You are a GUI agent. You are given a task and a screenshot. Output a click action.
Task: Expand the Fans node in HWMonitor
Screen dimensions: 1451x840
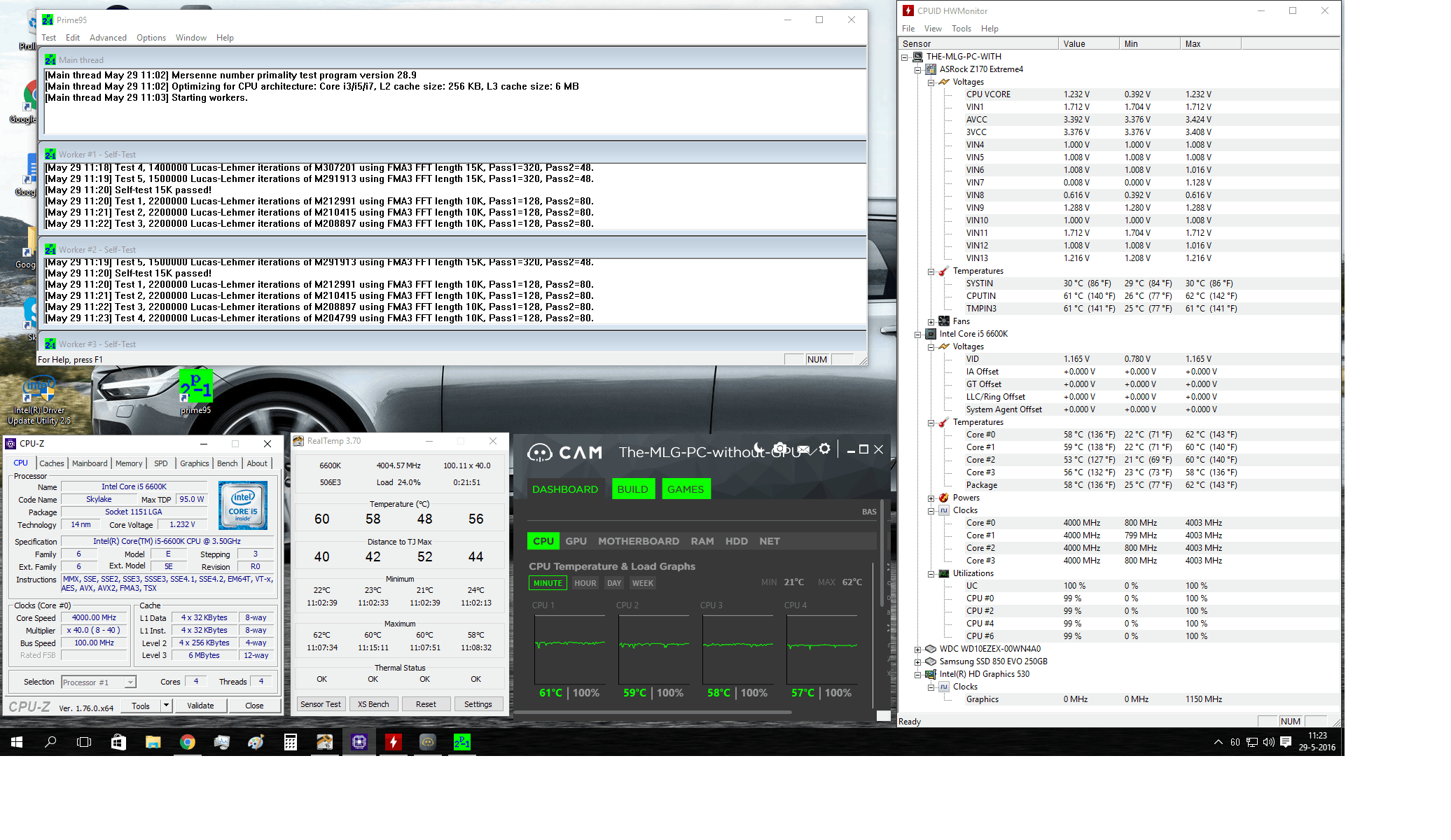[931, 322]
